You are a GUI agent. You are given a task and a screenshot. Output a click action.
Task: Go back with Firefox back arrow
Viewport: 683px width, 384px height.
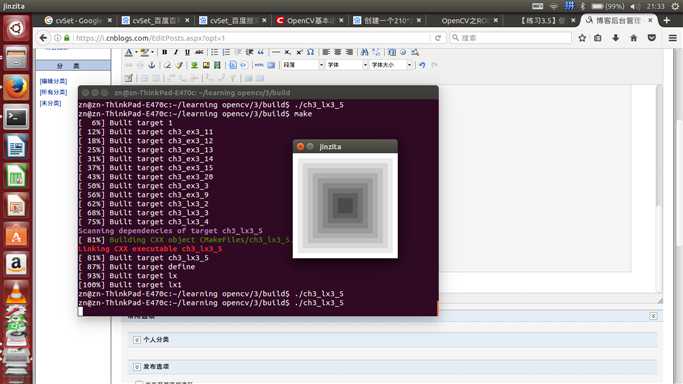43,38
